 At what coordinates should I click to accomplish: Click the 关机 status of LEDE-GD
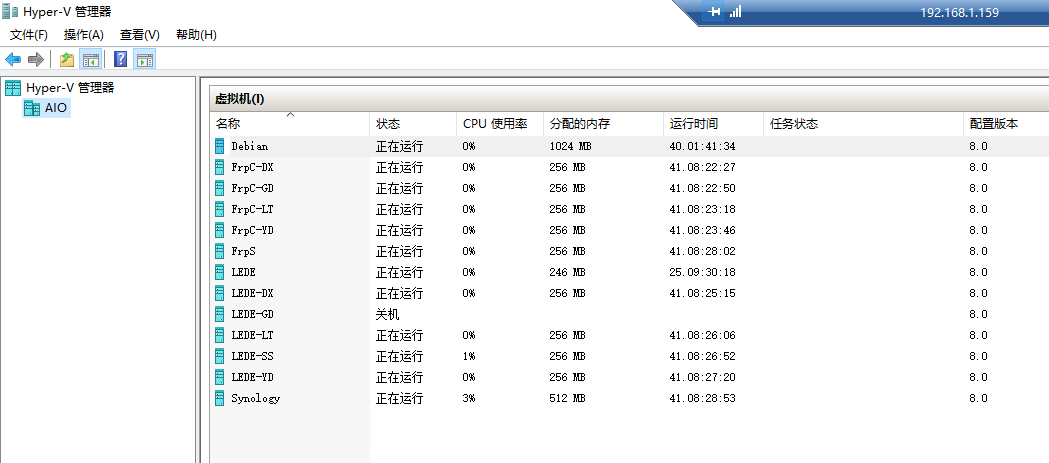tap(387, 314)
